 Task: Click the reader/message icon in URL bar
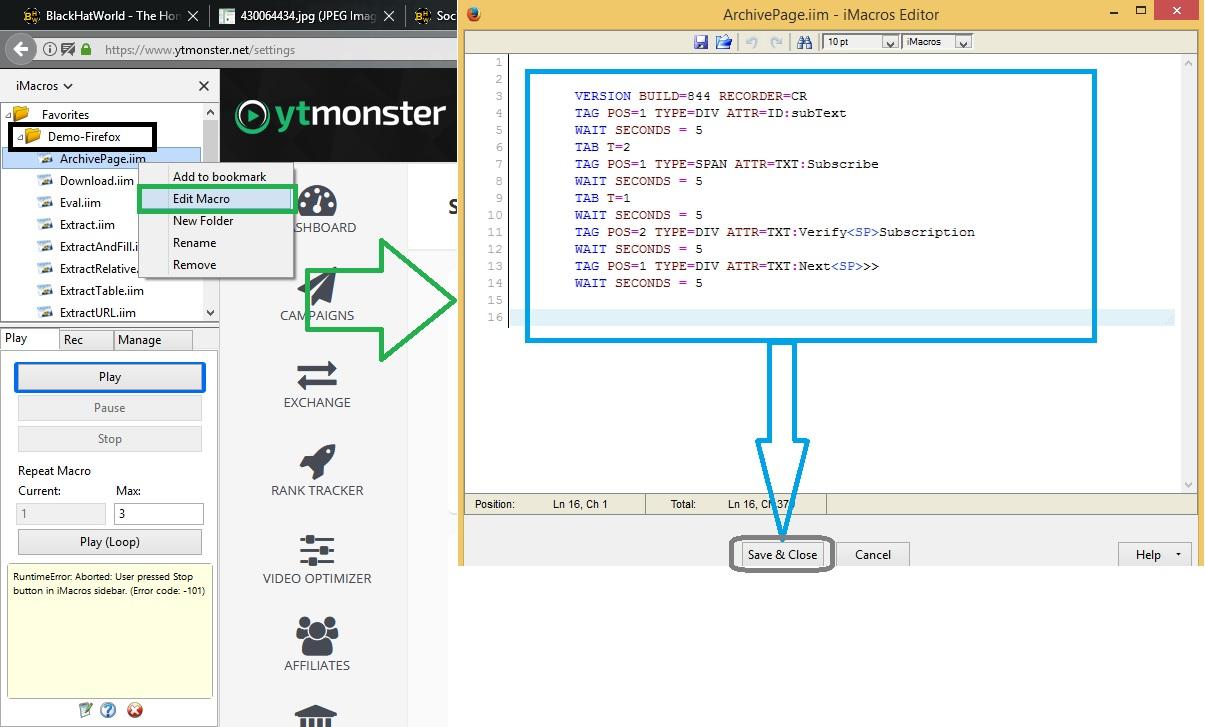point(67,49)
